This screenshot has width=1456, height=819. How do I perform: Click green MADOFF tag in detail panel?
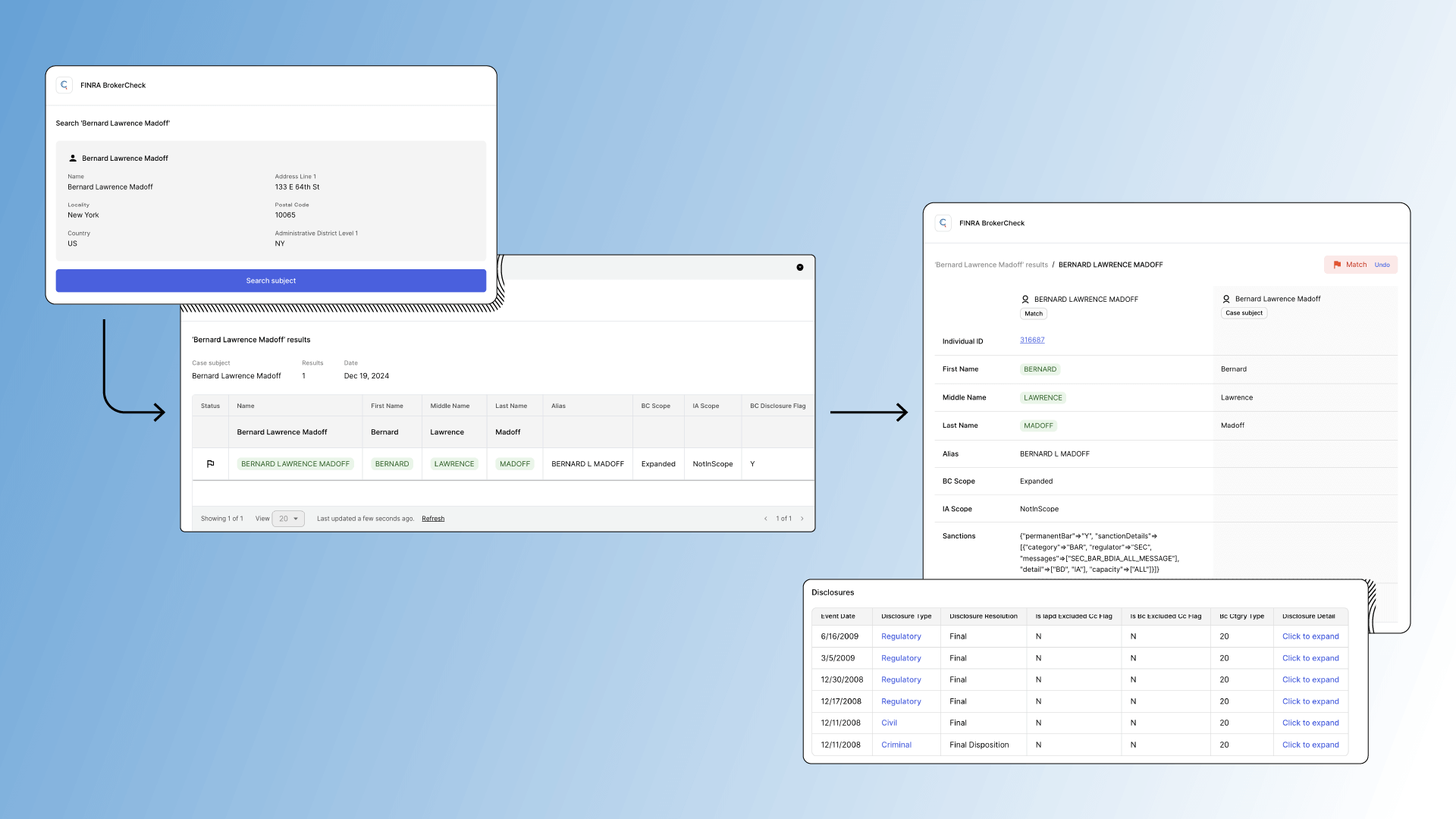tap(1038, 425)
